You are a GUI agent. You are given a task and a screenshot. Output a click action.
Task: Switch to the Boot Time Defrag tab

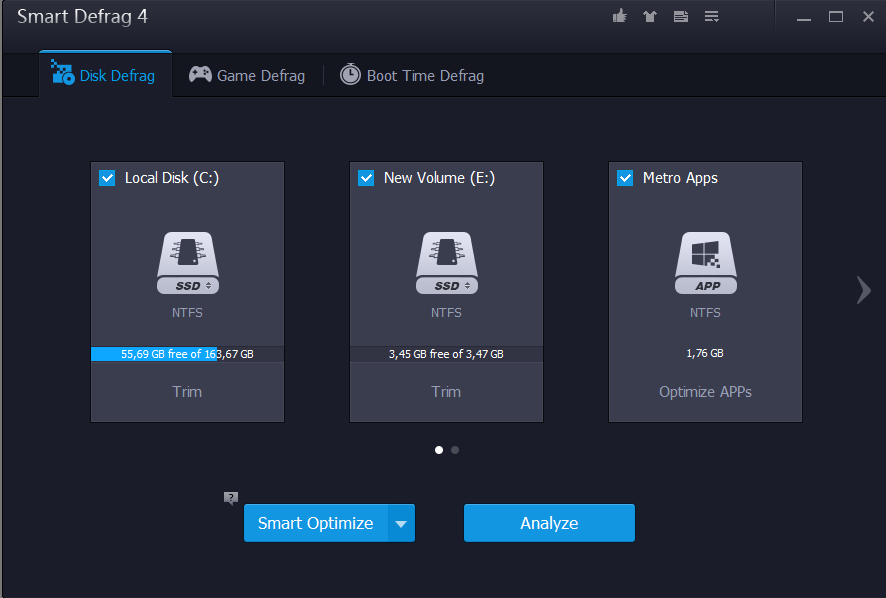point(412,75)
